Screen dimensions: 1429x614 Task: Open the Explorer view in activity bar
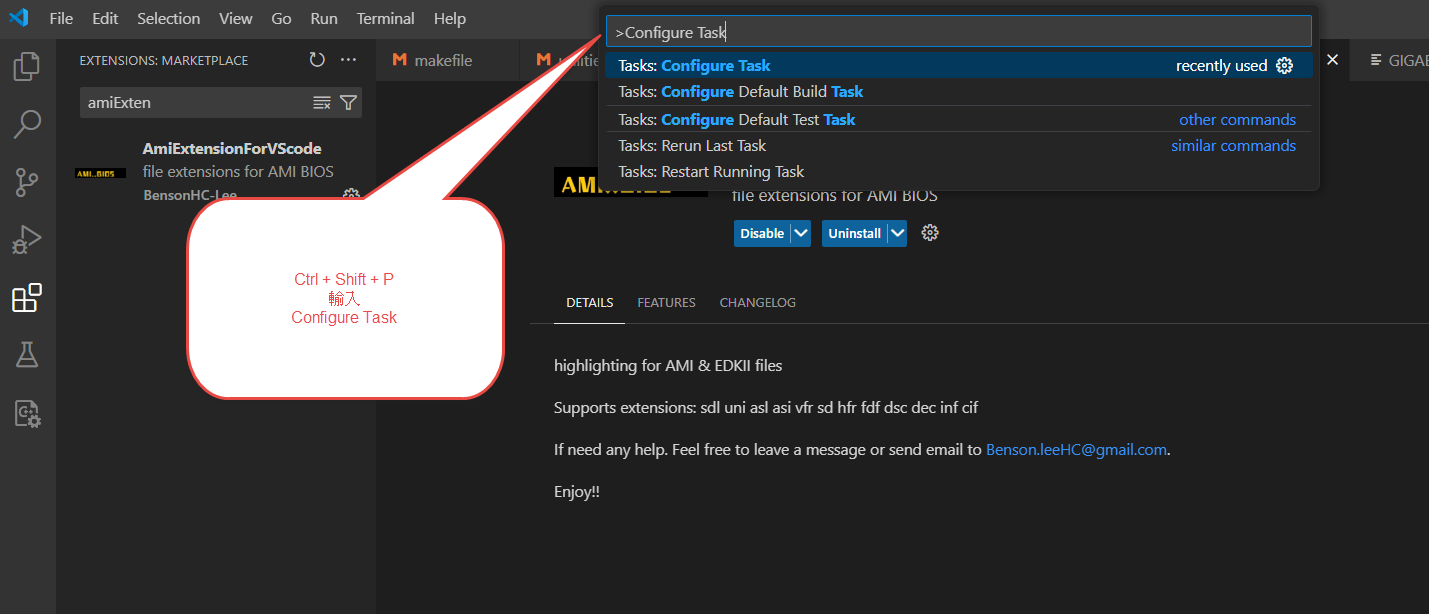pyautogui.click(x=27, y=67)
